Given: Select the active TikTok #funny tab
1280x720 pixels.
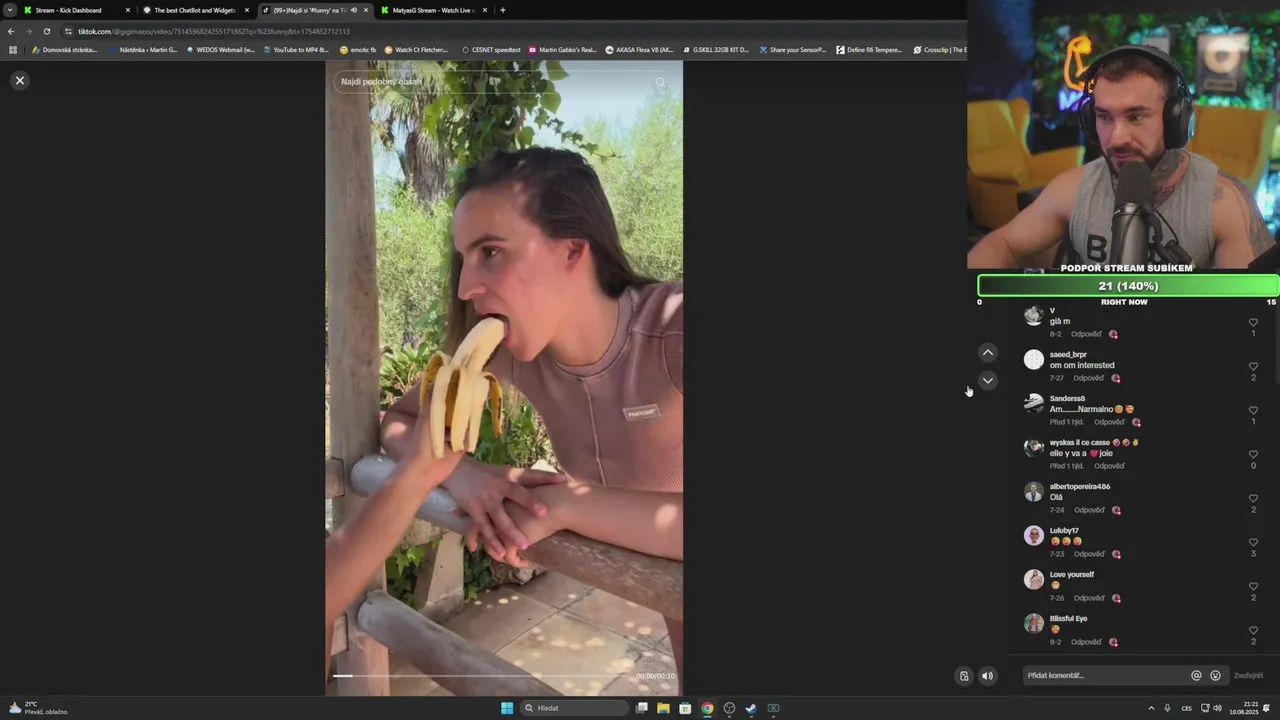Looking at the screenshot, I should coord(314,10).
